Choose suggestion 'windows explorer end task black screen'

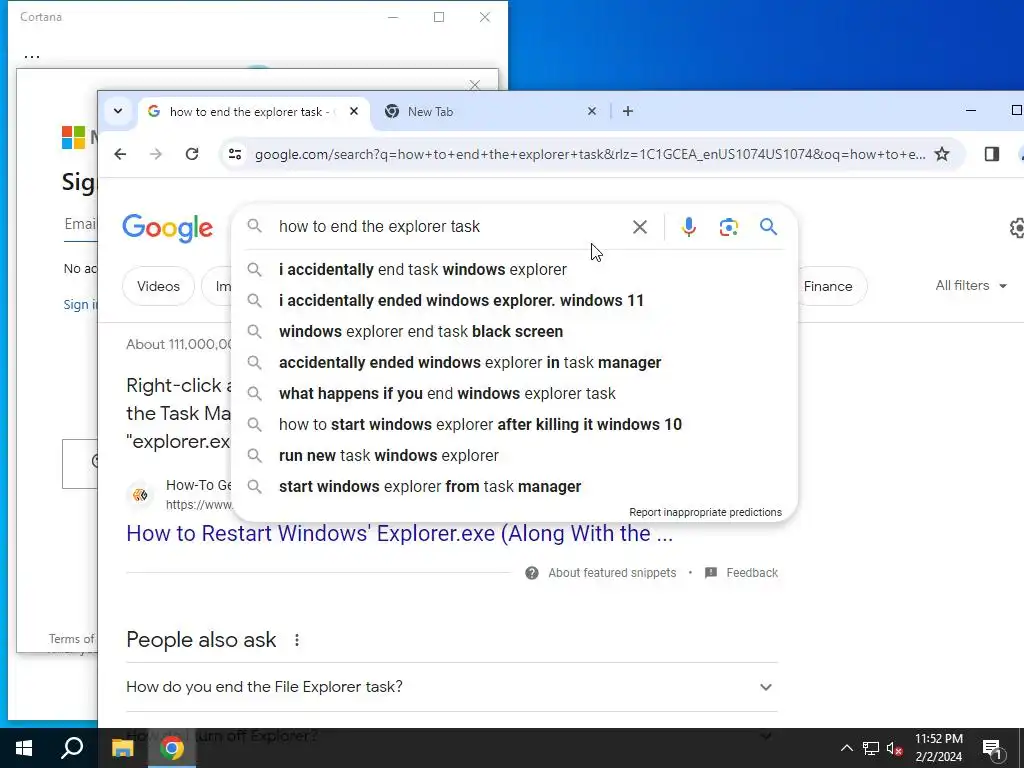point(515,331)
